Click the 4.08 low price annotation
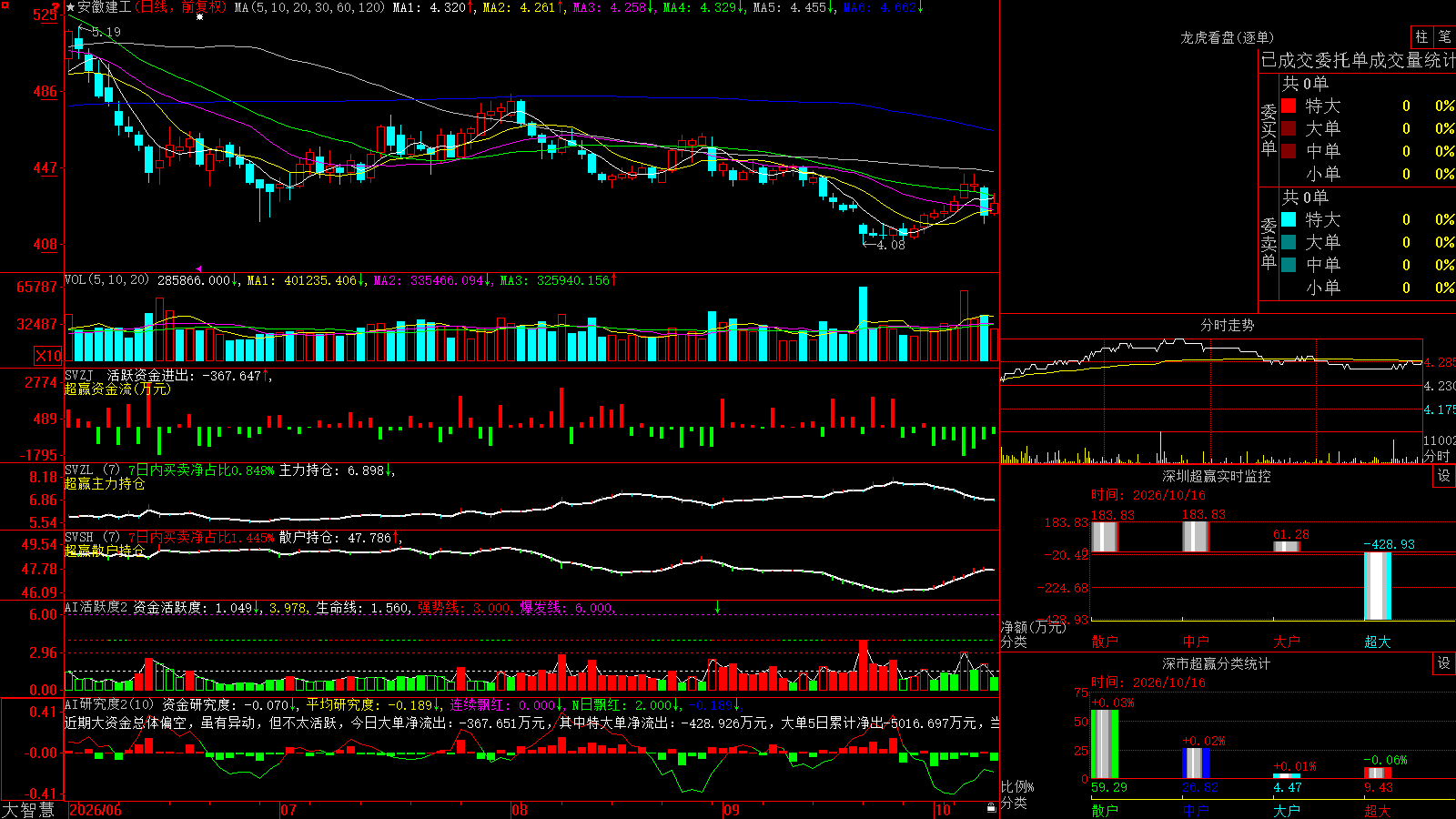The height and width of the screenshot is (819, 1456). coord(891,245)
